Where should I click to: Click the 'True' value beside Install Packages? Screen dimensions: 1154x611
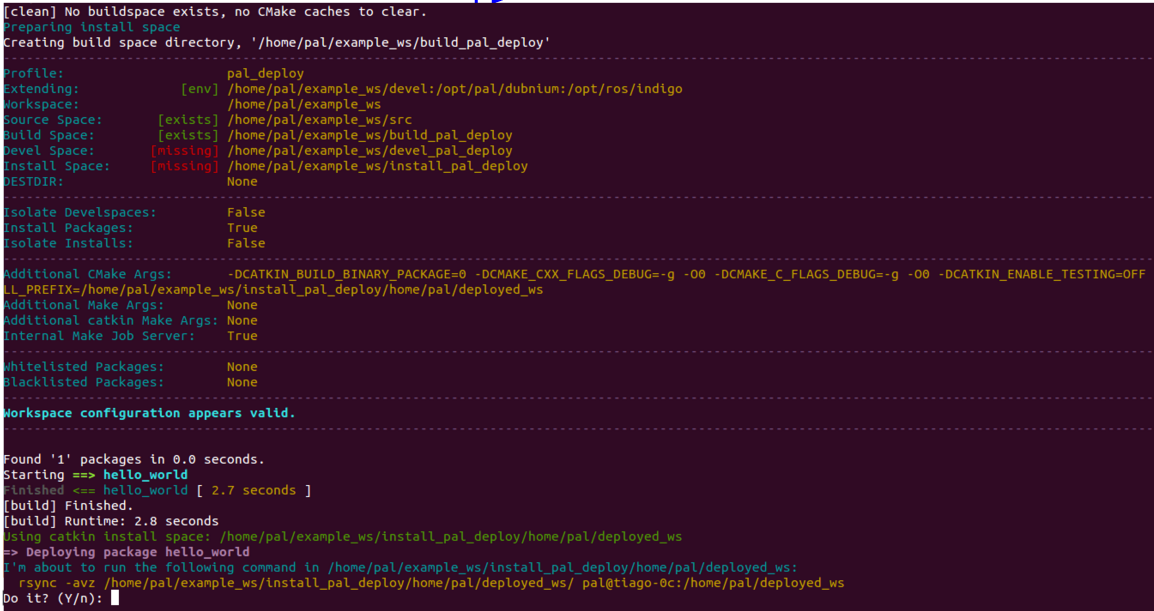tap(242, 228)
